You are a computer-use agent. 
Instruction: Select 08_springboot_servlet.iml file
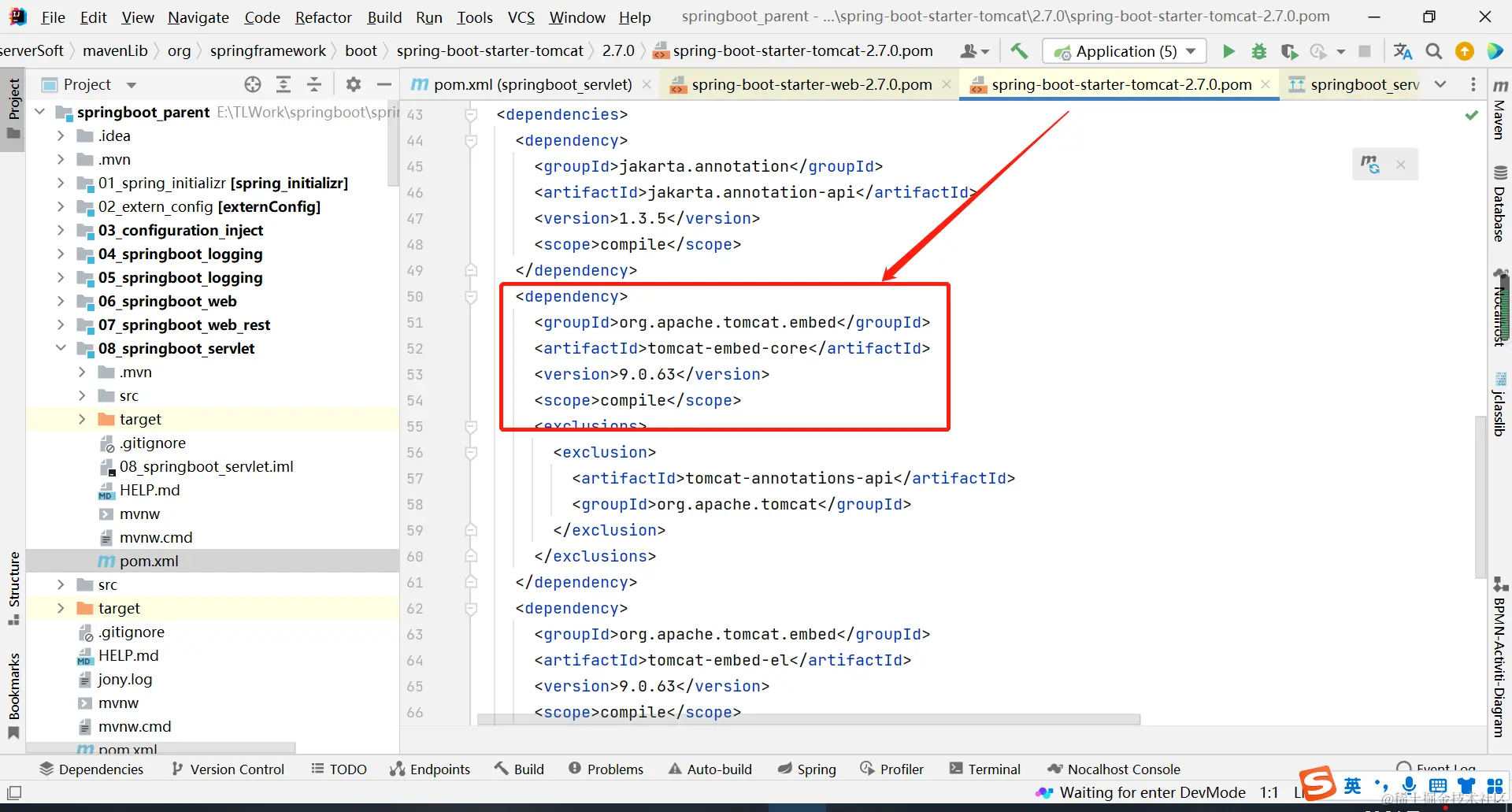206,466
